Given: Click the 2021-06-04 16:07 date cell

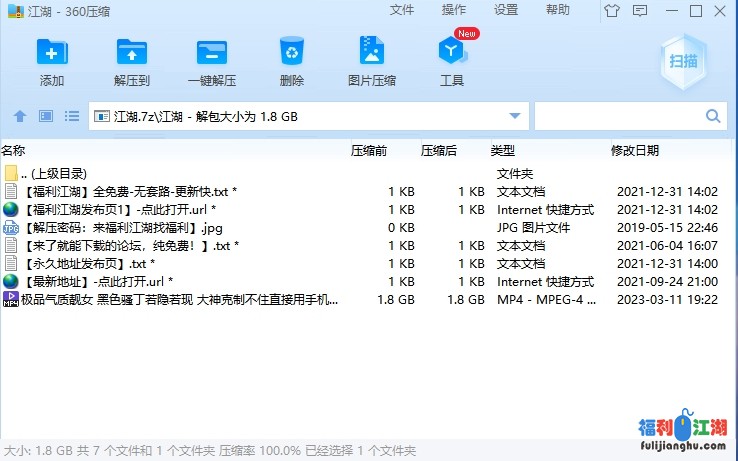Looking at the screenshot, I should 667,245.
